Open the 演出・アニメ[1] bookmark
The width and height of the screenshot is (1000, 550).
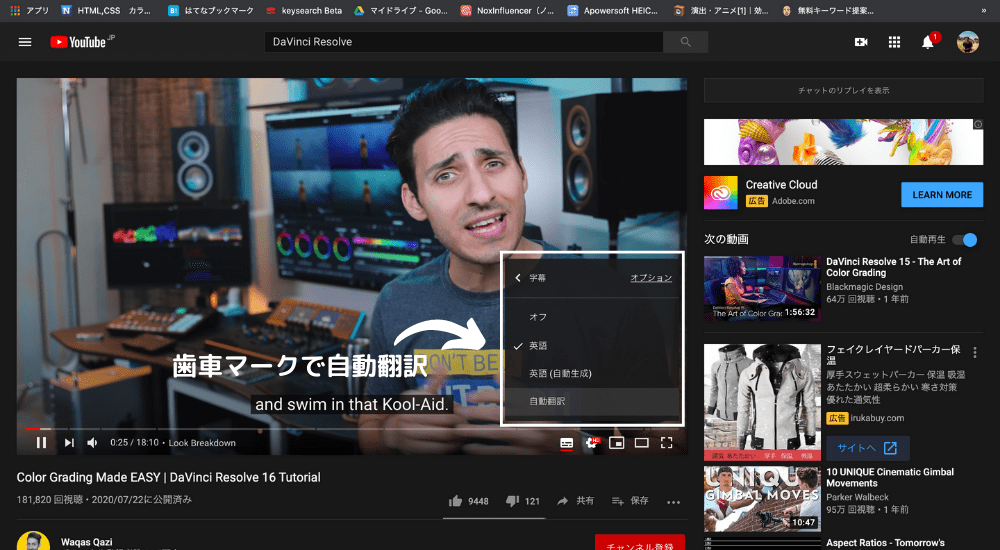pyautogui.click(x=721, y=10)
